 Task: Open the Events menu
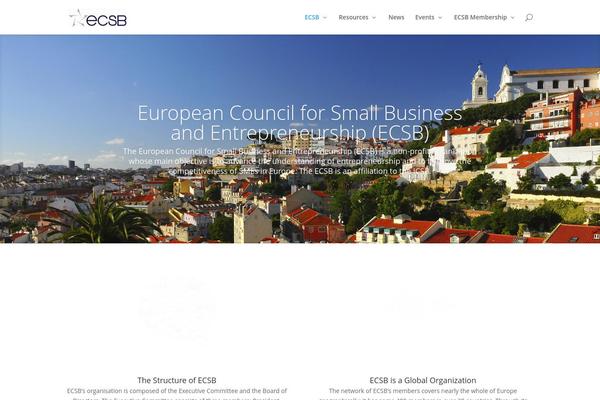[425, 17]
